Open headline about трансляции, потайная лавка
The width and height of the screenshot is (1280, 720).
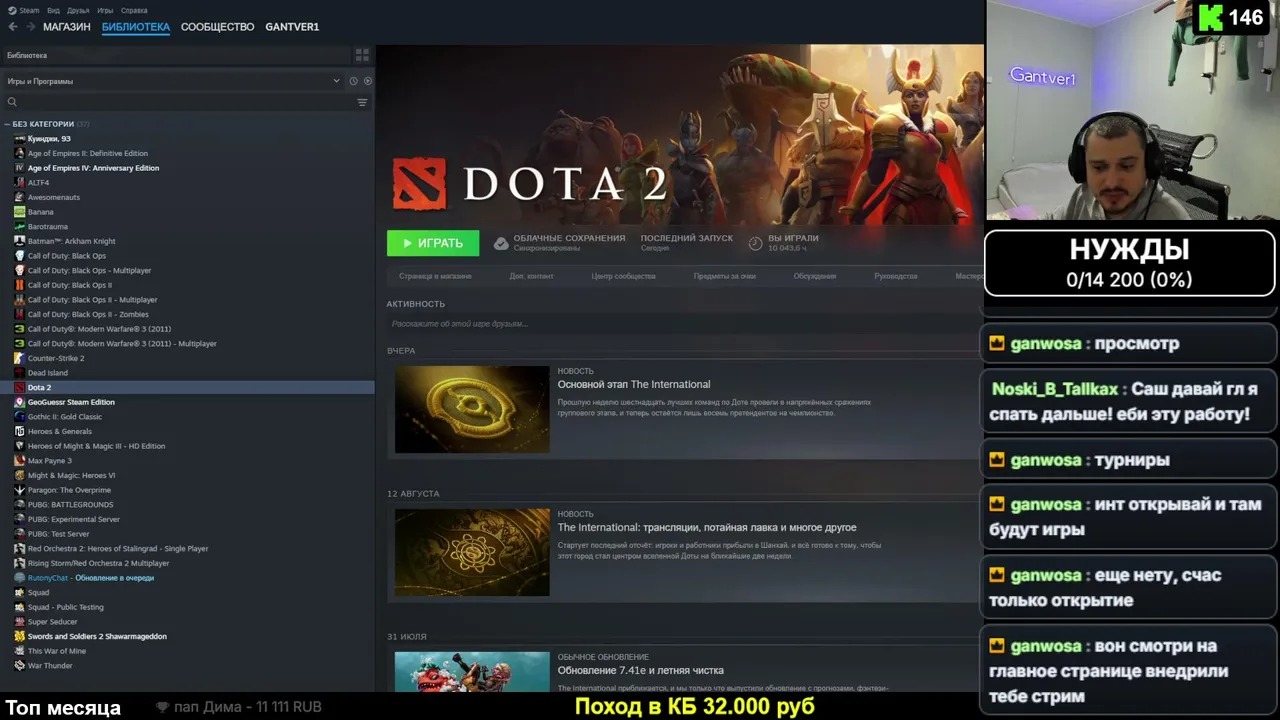coord(707,527)
